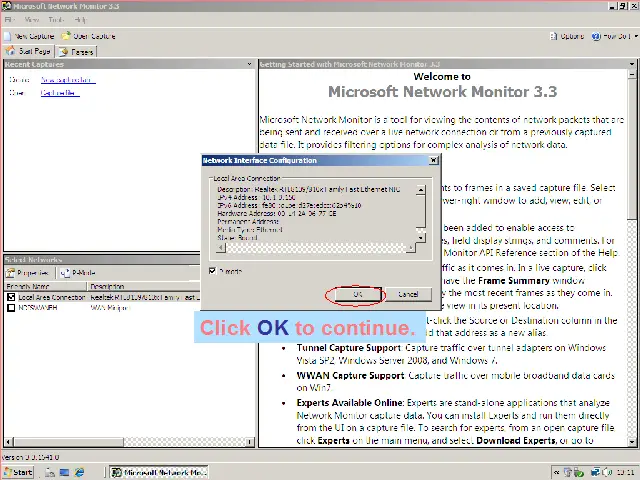Click the IPv6 Address line in the dialog

289,205
